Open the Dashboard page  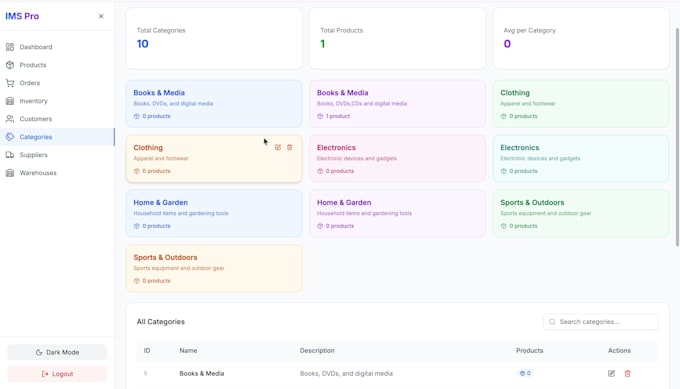(57, 47)
